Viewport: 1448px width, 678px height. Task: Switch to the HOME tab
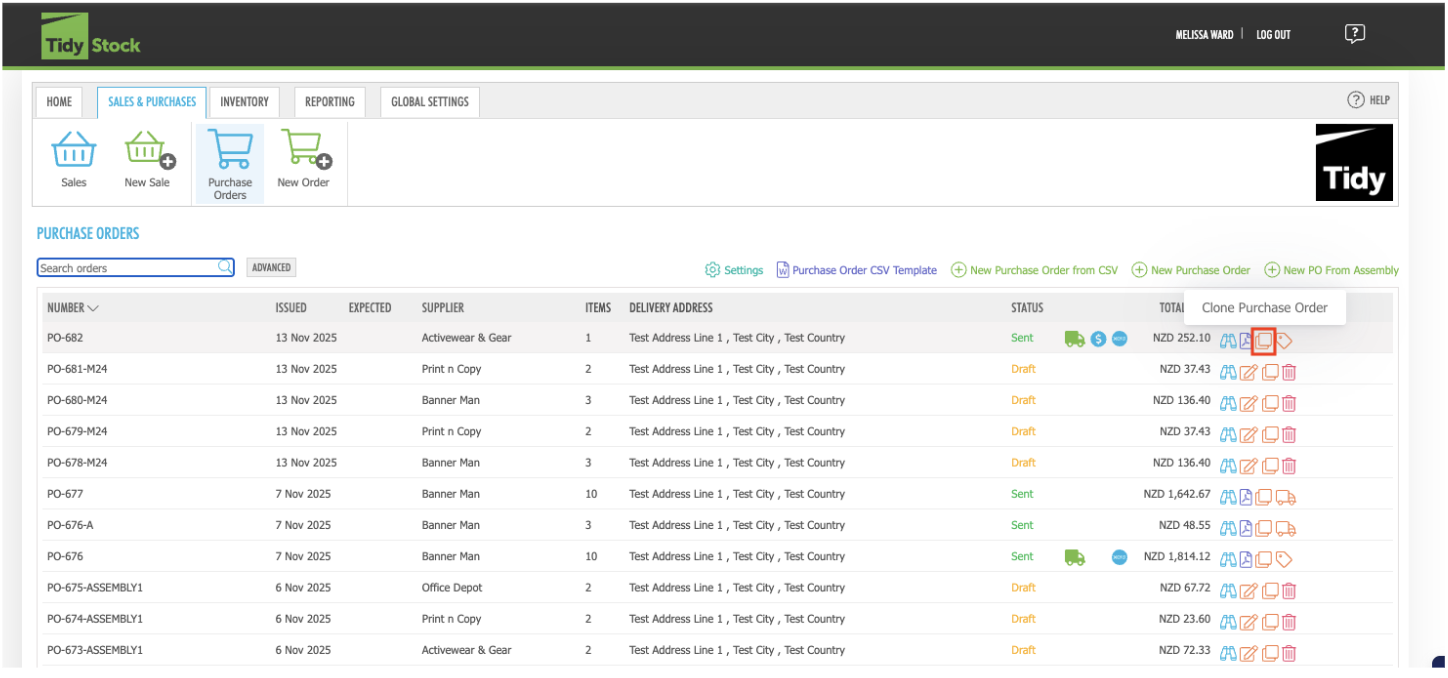59,102
